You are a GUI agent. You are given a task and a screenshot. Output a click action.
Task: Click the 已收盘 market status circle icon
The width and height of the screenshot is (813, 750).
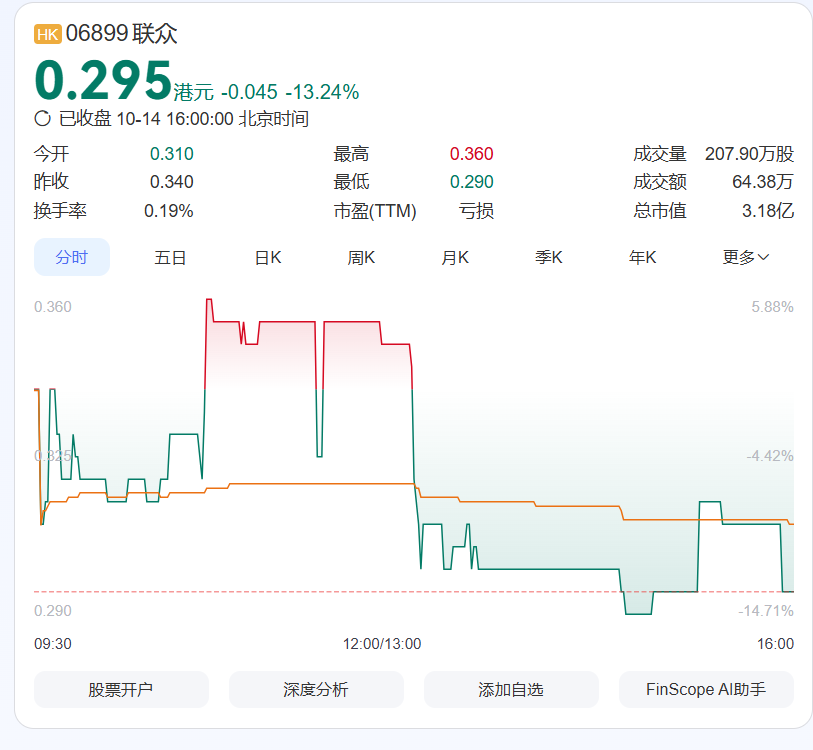41,117
